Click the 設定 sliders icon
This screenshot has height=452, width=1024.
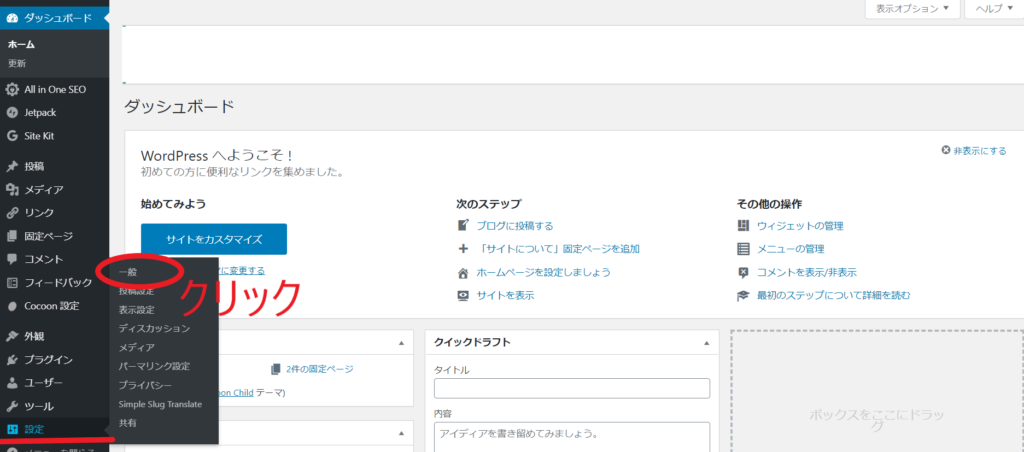click(x=12, y=429)
